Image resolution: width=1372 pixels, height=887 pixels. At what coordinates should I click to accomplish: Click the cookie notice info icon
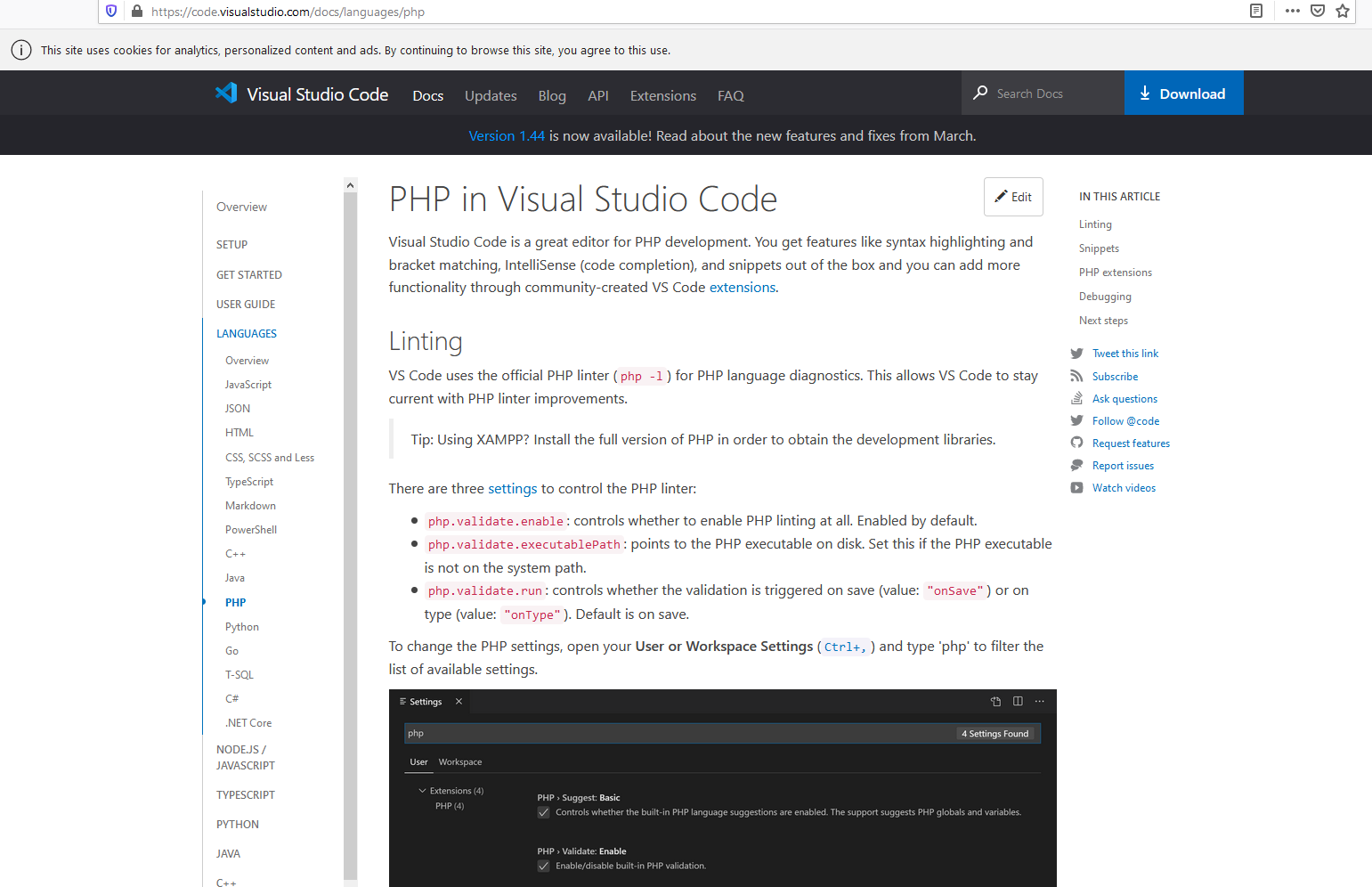pos(21,50)
